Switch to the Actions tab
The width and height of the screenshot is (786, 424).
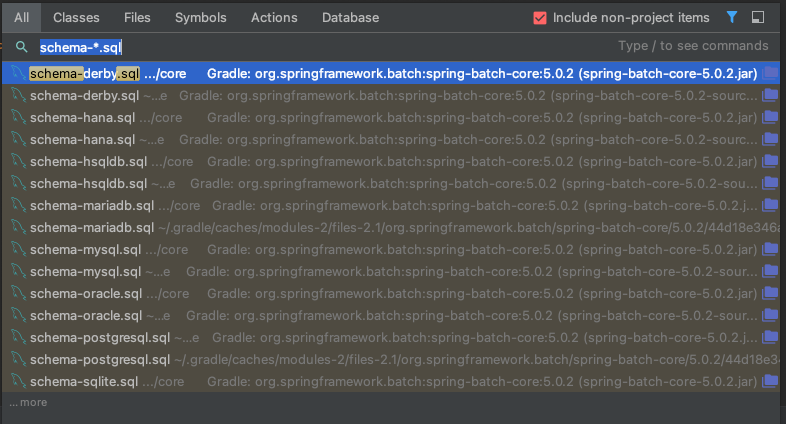274,18
